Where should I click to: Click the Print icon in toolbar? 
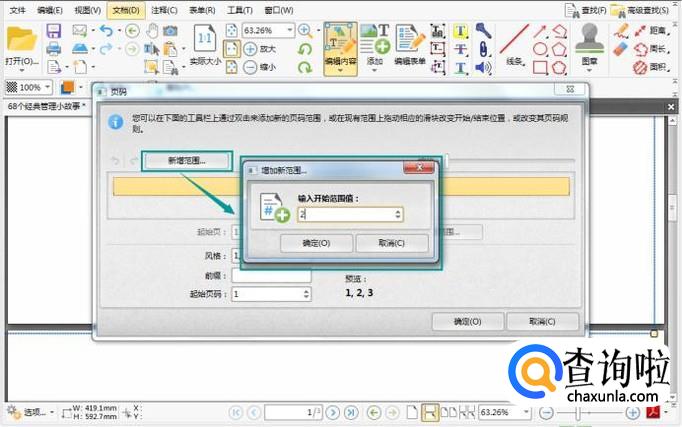coord(53,49)
